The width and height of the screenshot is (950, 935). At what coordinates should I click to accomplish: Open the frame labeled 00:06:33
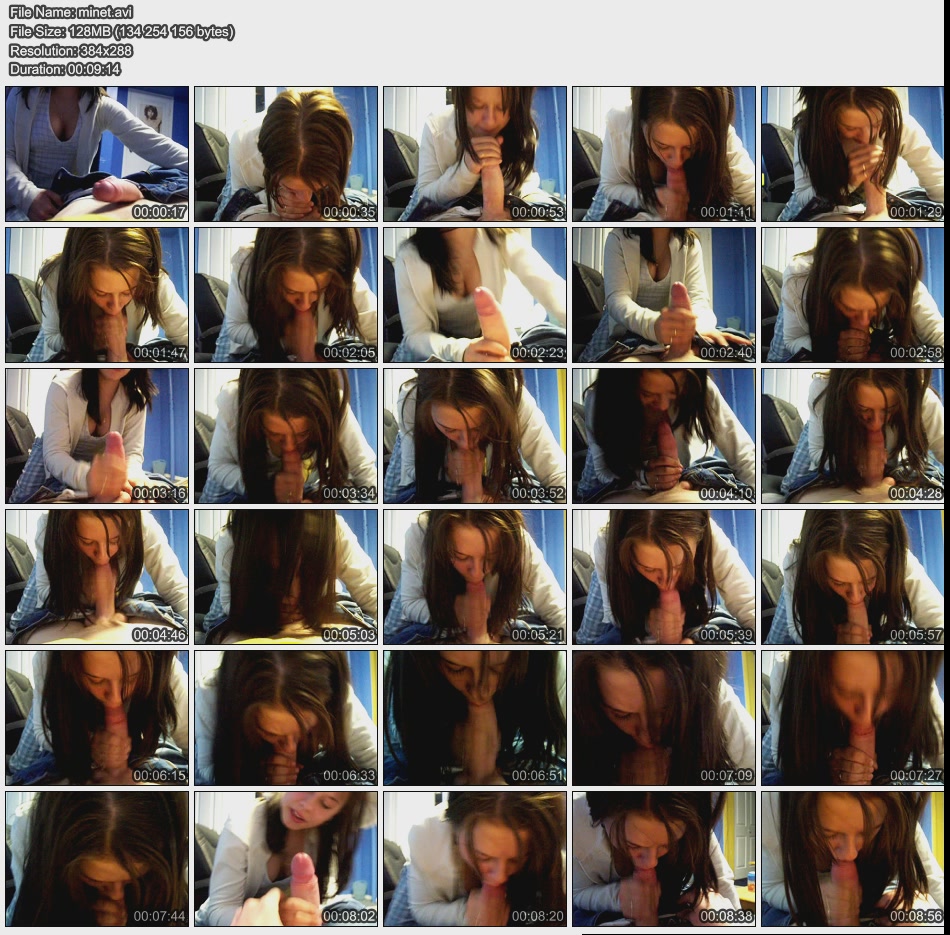(x=286, y=718)
